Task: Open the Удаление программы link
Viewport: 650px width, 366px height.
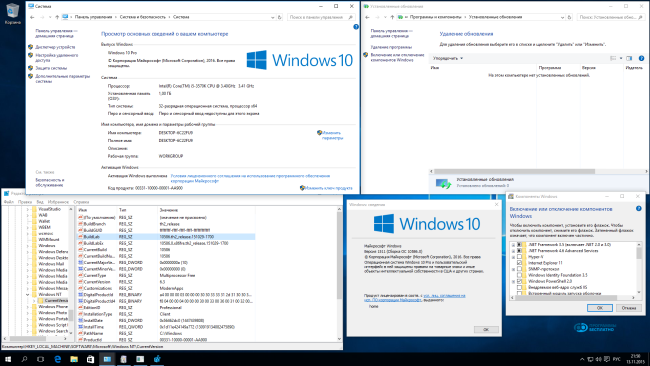Action: pyautogui.click(x=391, y=47)
